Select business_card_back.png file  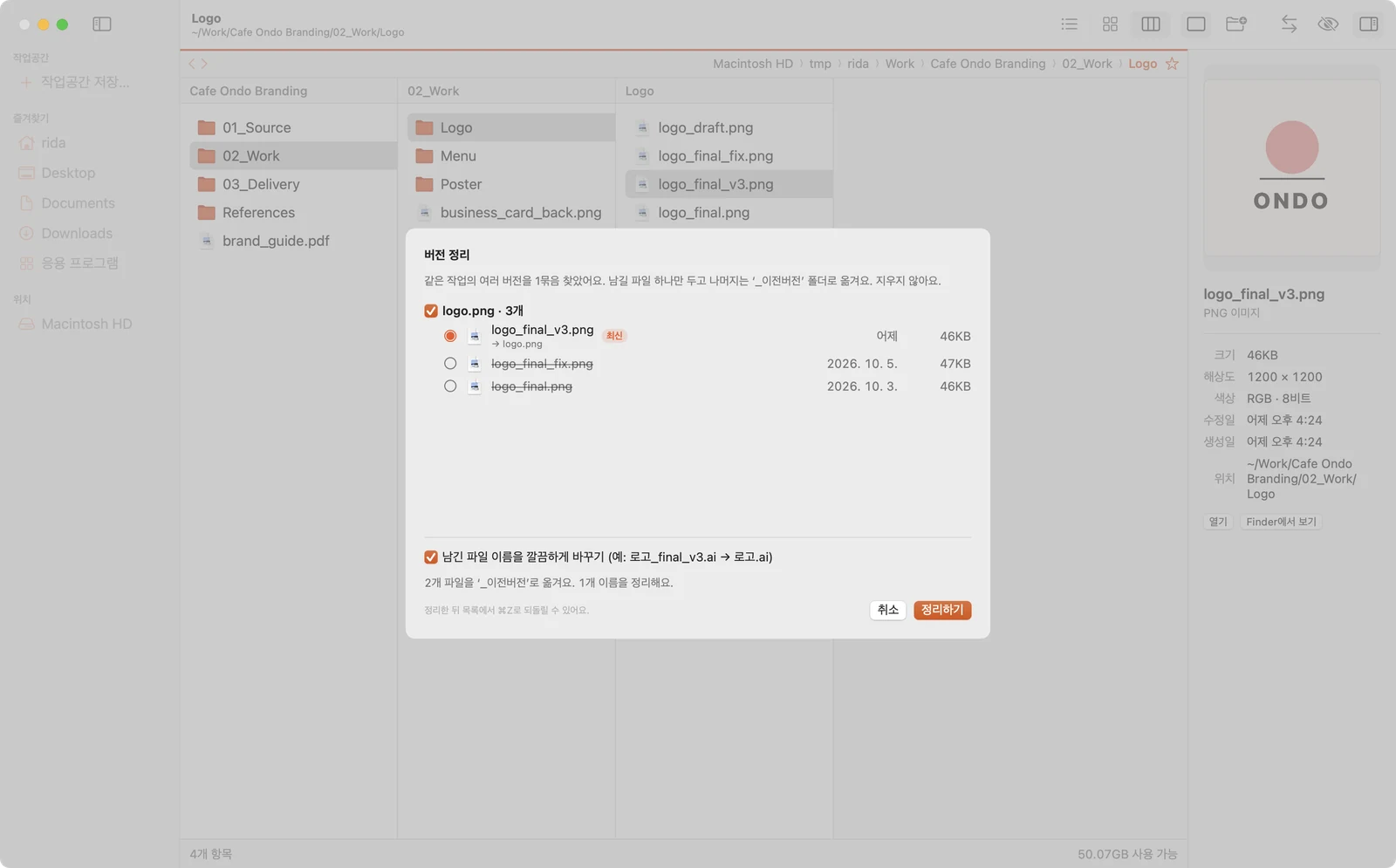tap(511, 213)
